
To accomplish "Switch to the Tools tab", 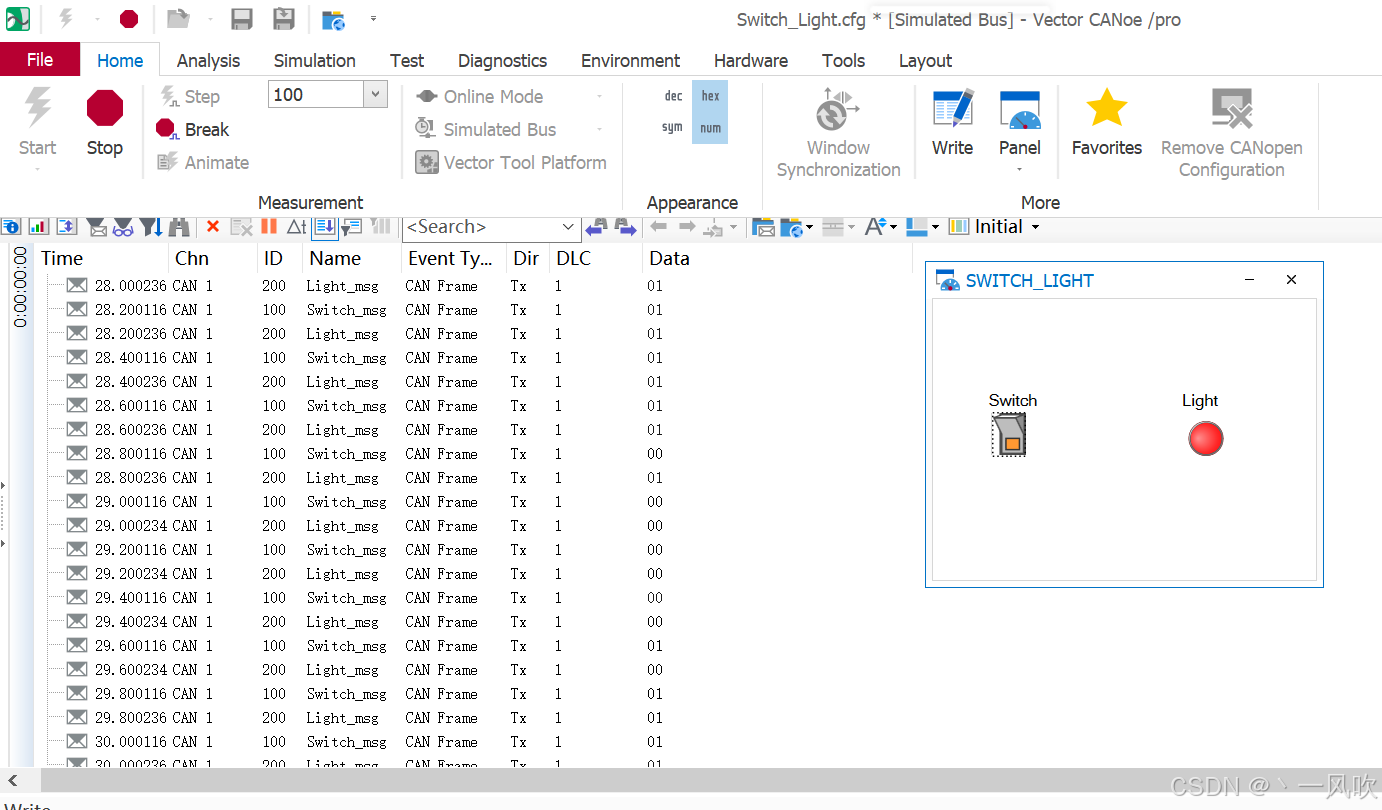I will [843, 60].
